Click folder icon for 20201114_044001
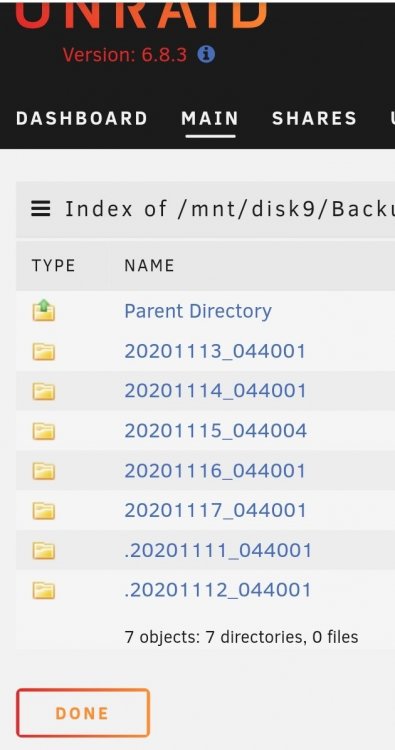The height and width of the screenshot is (750, 395). tap(44, 391)
